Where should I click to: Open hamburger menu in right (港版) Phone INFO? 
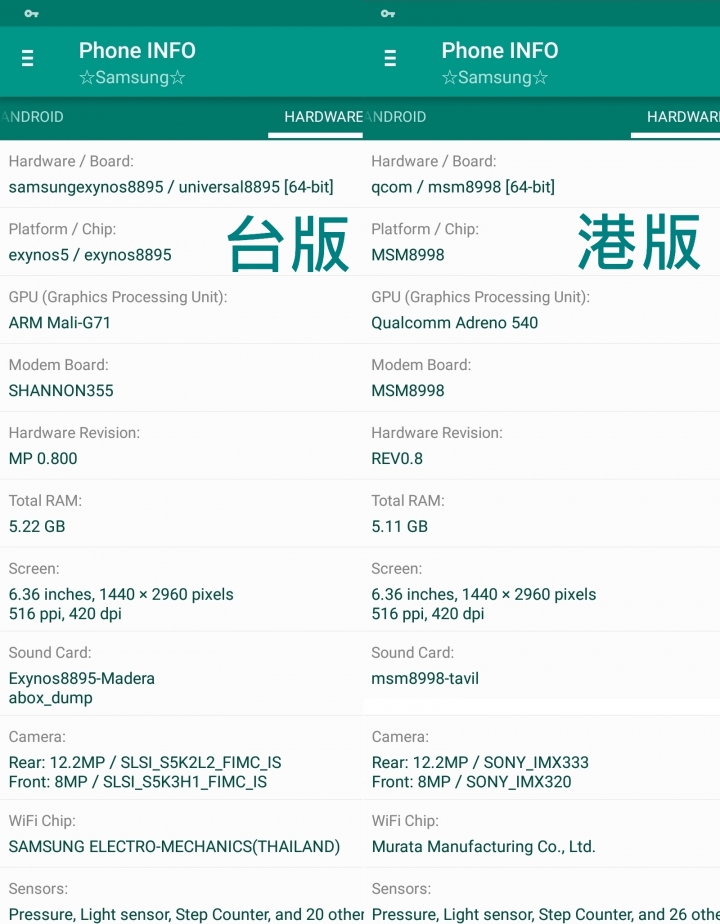tap(390, 58)
